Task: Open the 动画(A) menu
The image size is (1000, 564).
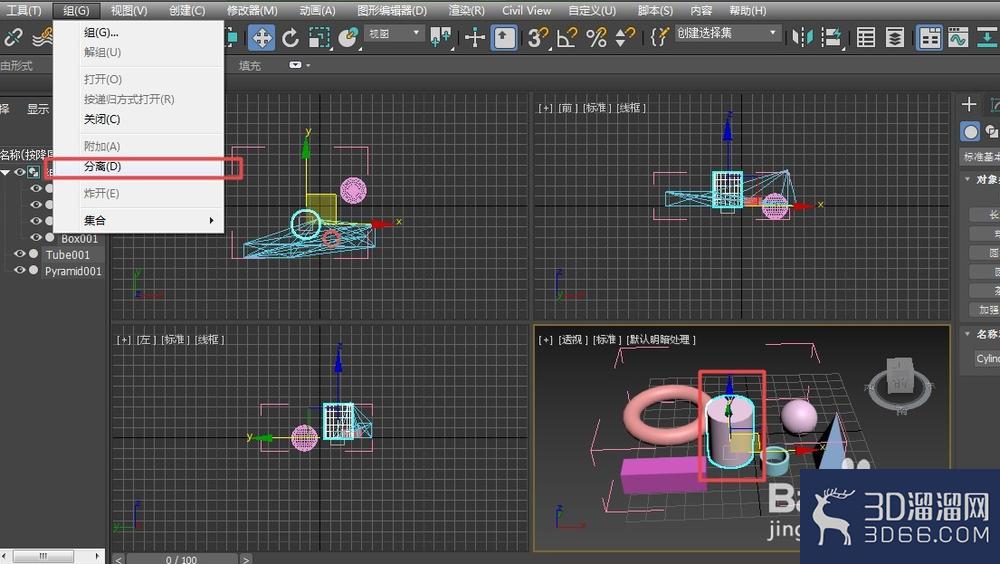Action: [x=317, y=10]
